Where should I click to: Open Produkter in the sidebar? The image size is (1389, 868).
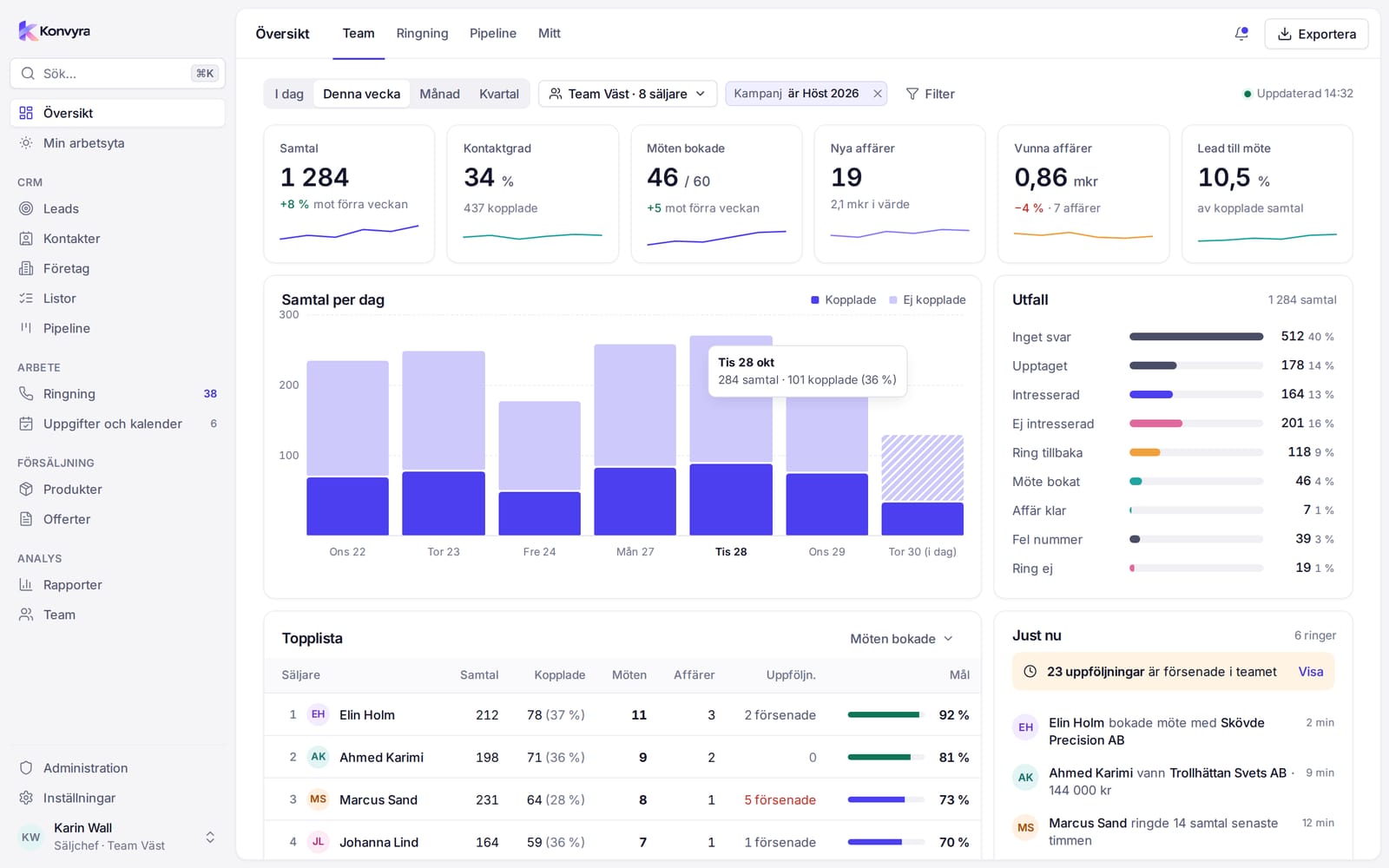pyautogui.click(x=117, y=490)
